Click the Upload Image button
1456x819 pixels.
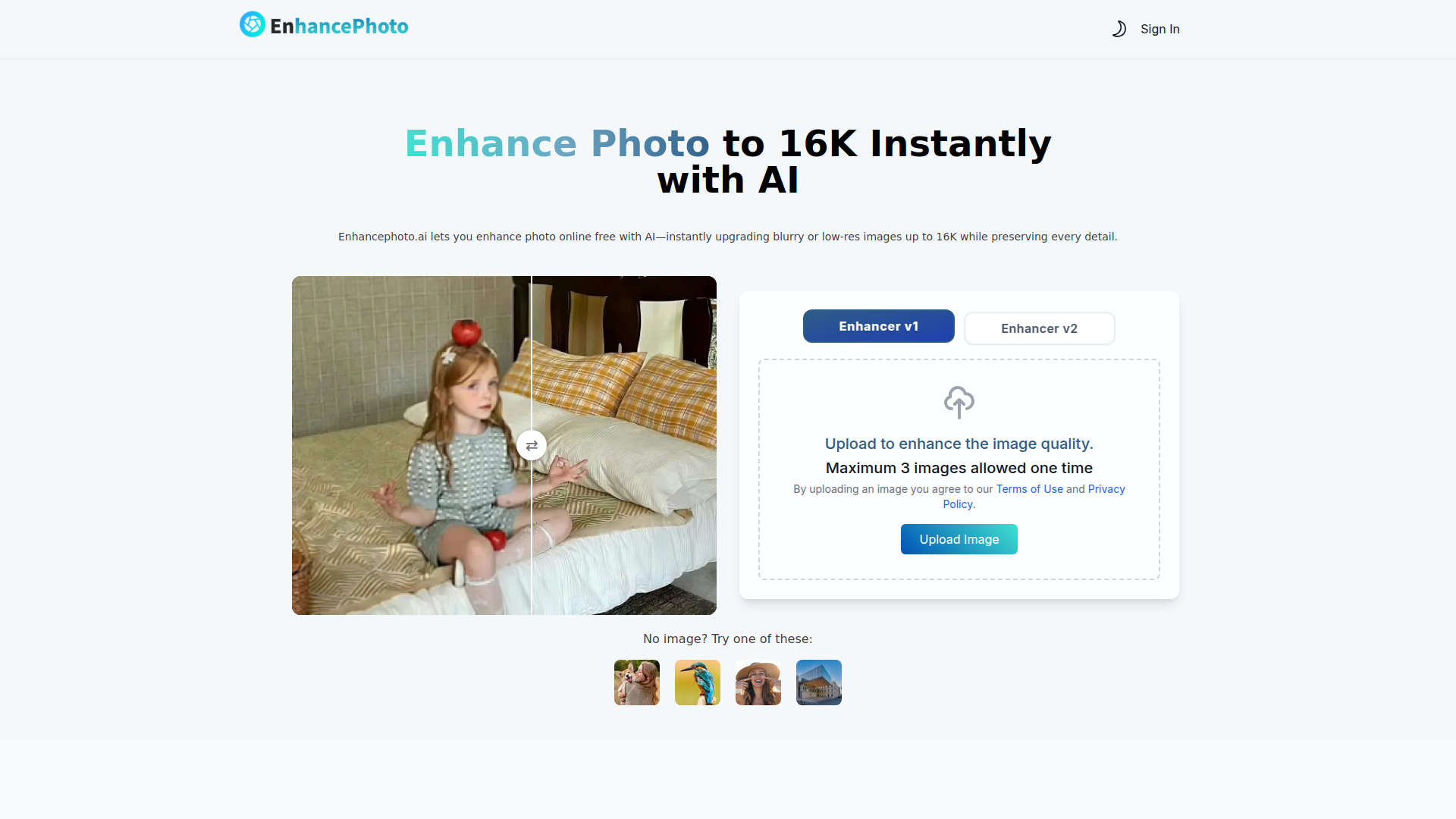pos(959,538)
